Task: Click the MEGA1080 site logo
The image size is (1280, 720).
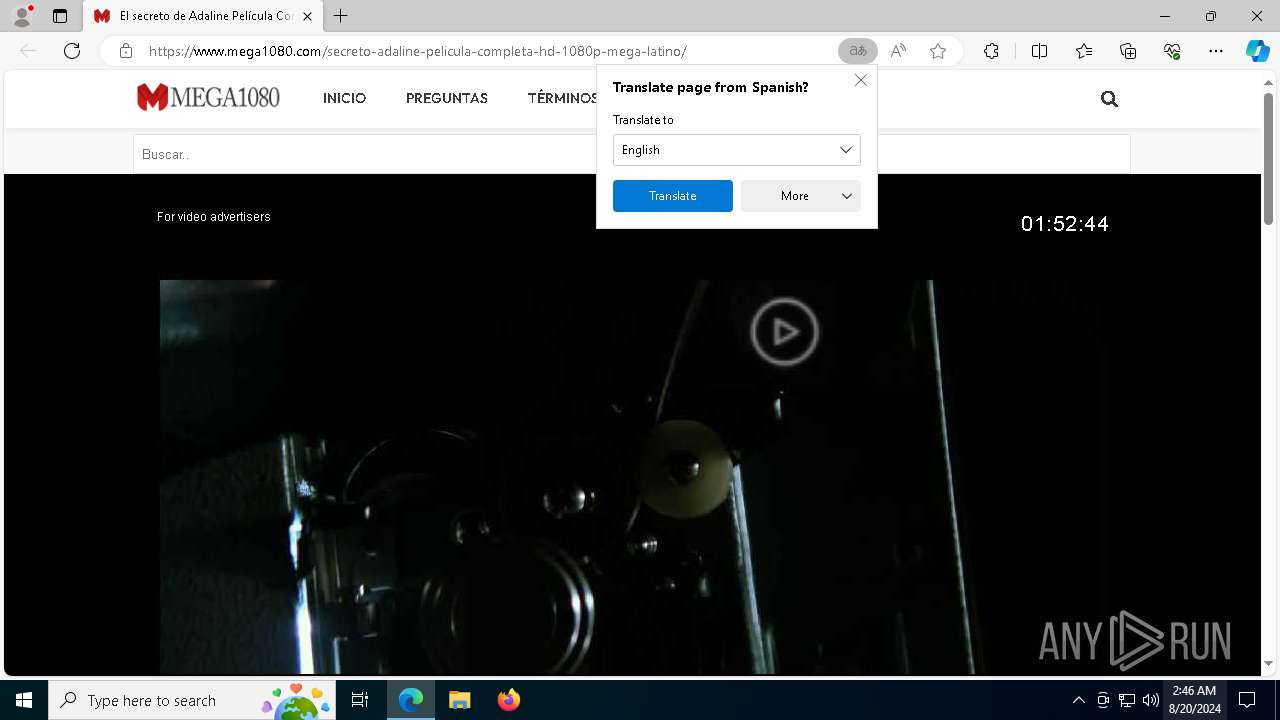Action: 208,97
